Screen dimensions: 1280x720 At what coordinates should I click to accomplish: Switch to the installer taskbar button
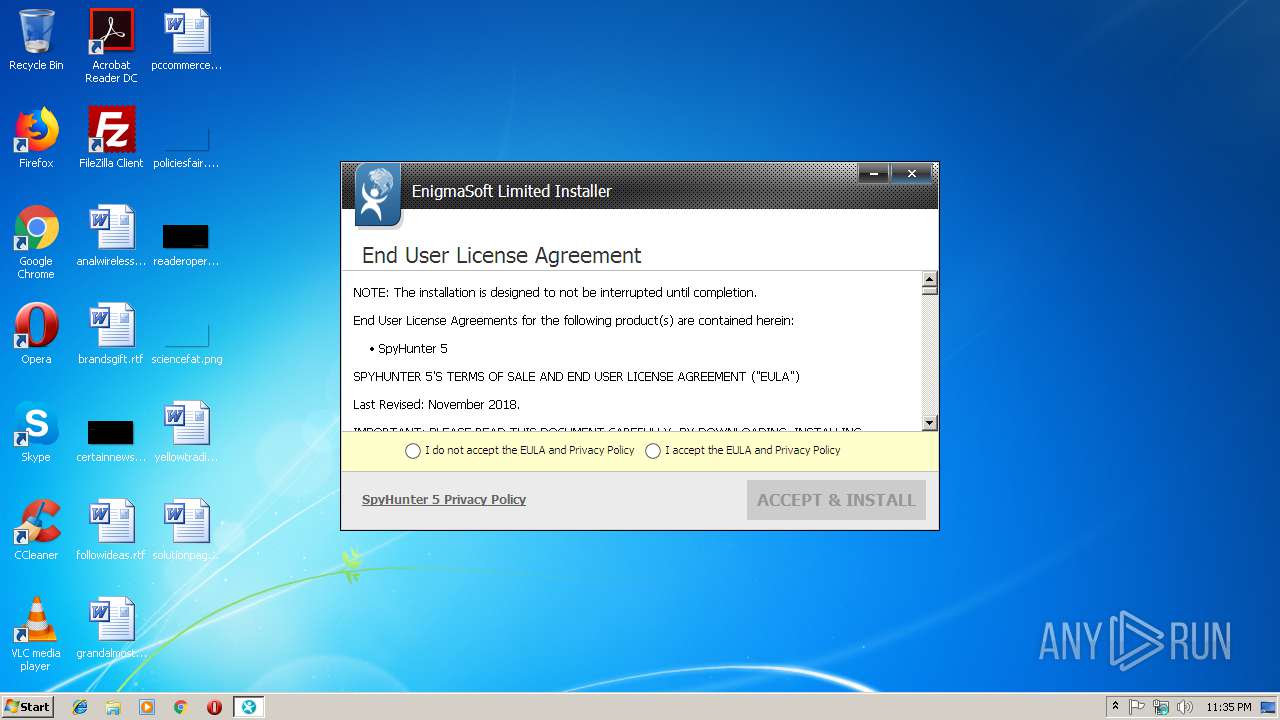pos(248,707)
